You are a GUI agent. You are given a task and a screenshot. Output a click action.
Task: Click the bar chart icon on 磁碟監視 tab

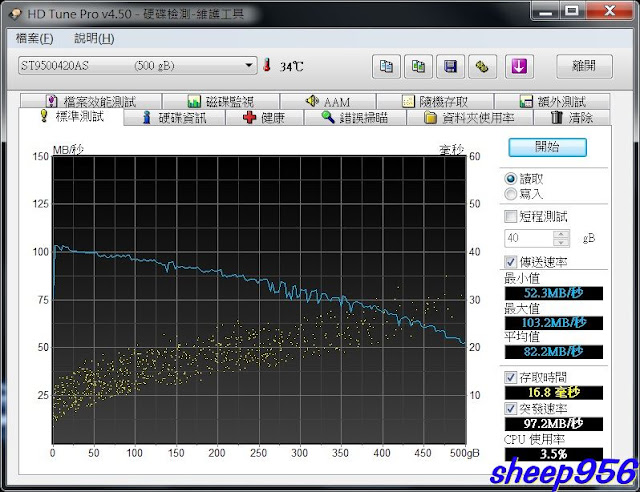point(194,101)
